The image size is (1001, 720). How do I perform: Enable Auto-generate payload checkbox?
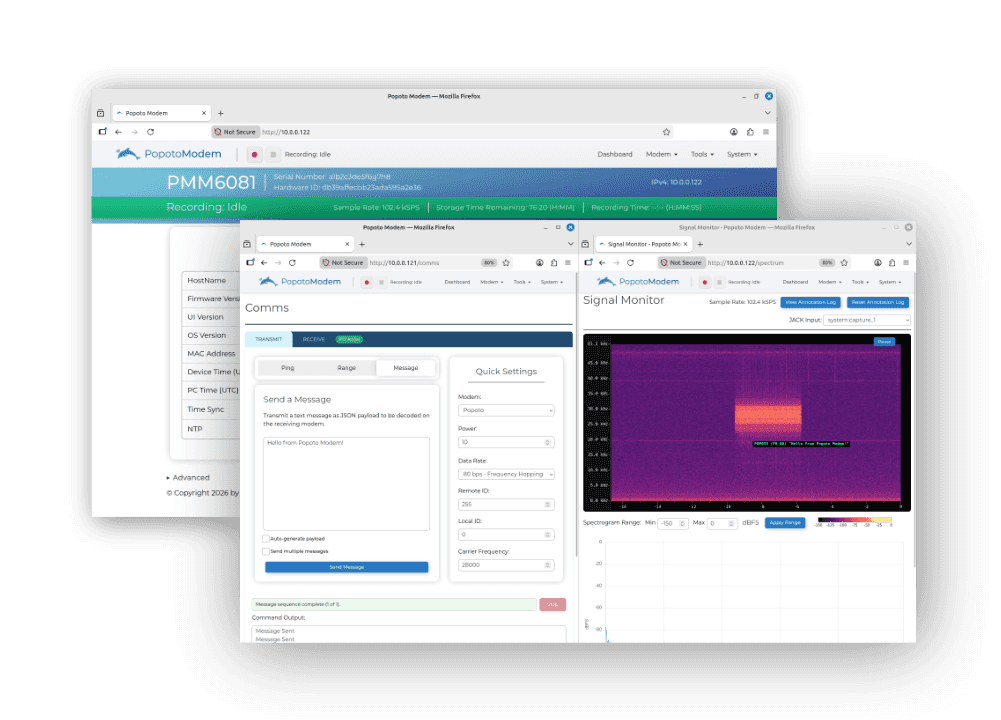point(266,539)
